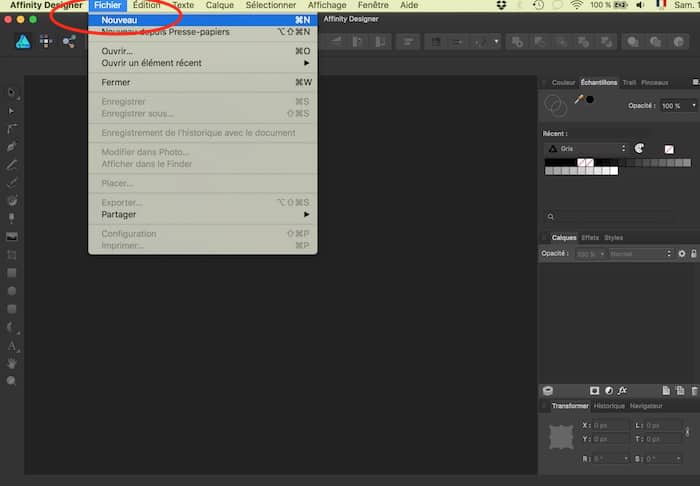Open the Affichage menu
The width and height of the screenshot is (700, 486).
pos(327,5)
